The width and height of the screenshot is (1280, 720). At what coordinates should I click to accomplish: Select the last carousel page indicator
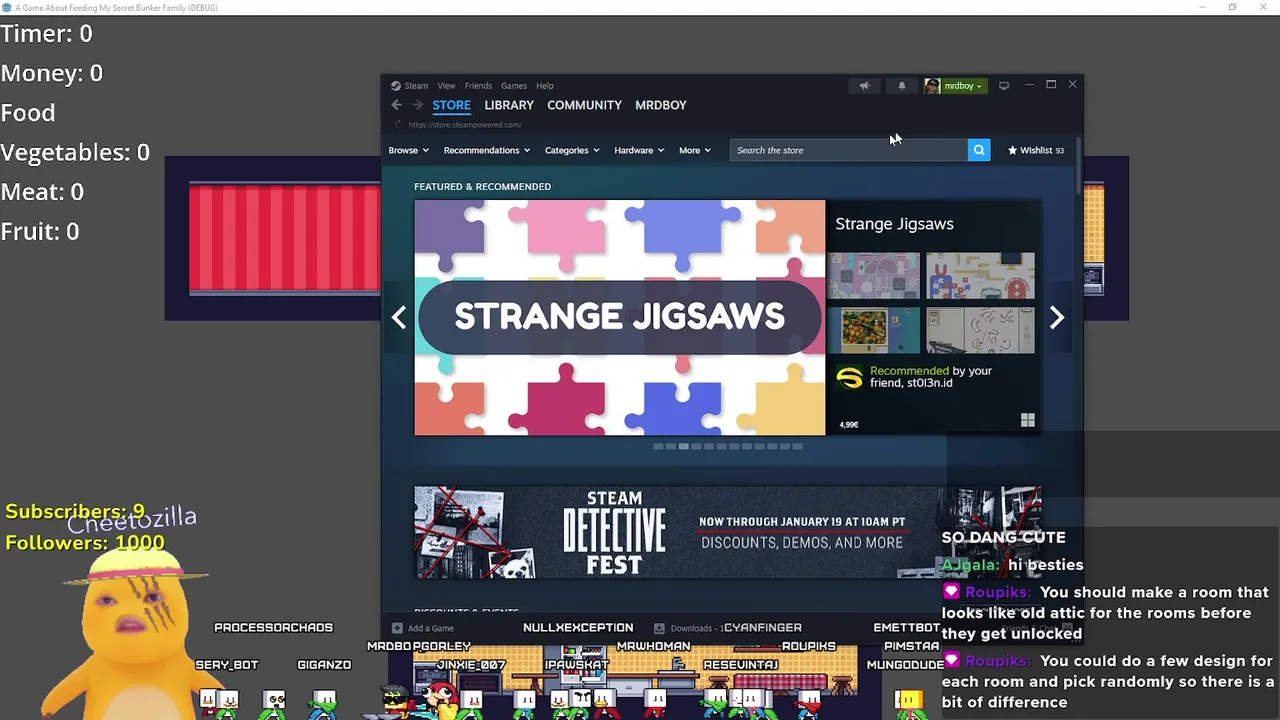pyautogui.click(x=797, y=446)
